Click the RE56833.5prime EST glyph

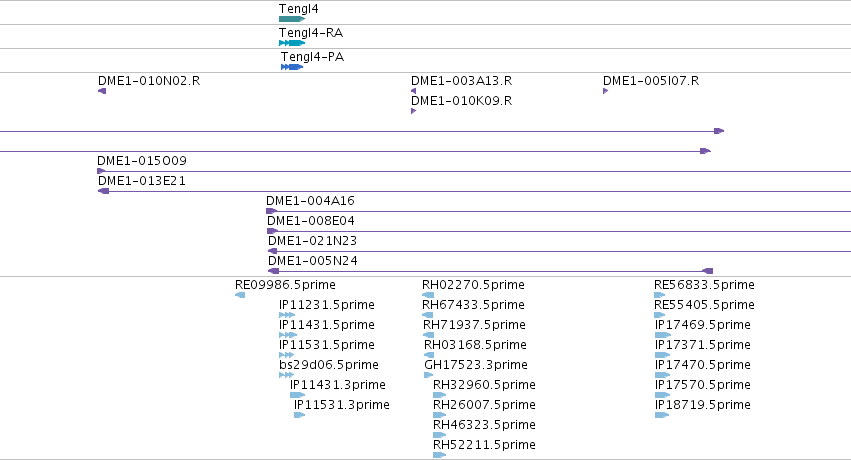click(659, 295)
